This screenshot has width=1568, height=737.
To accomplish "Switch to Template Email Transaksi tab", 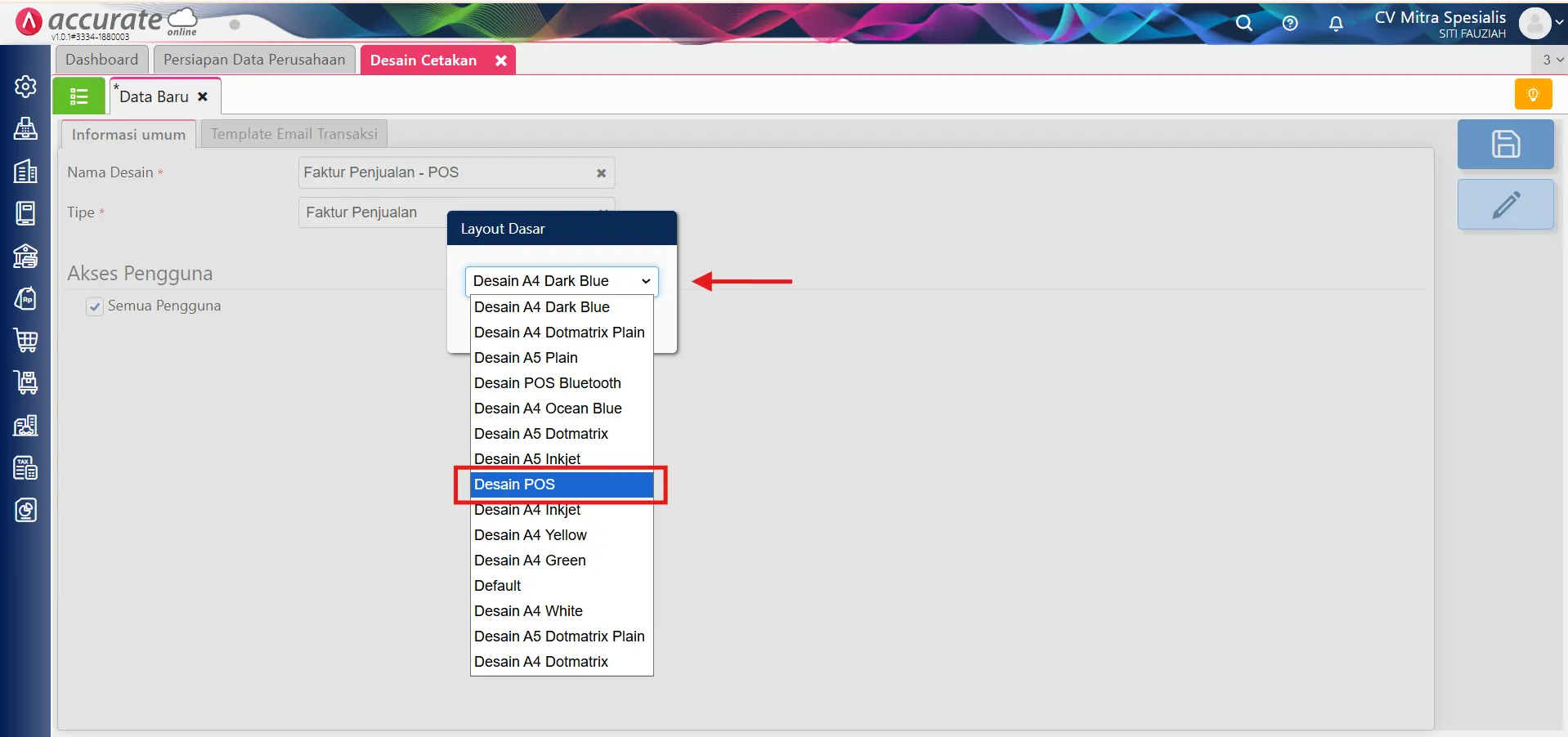I will [294, 134].
